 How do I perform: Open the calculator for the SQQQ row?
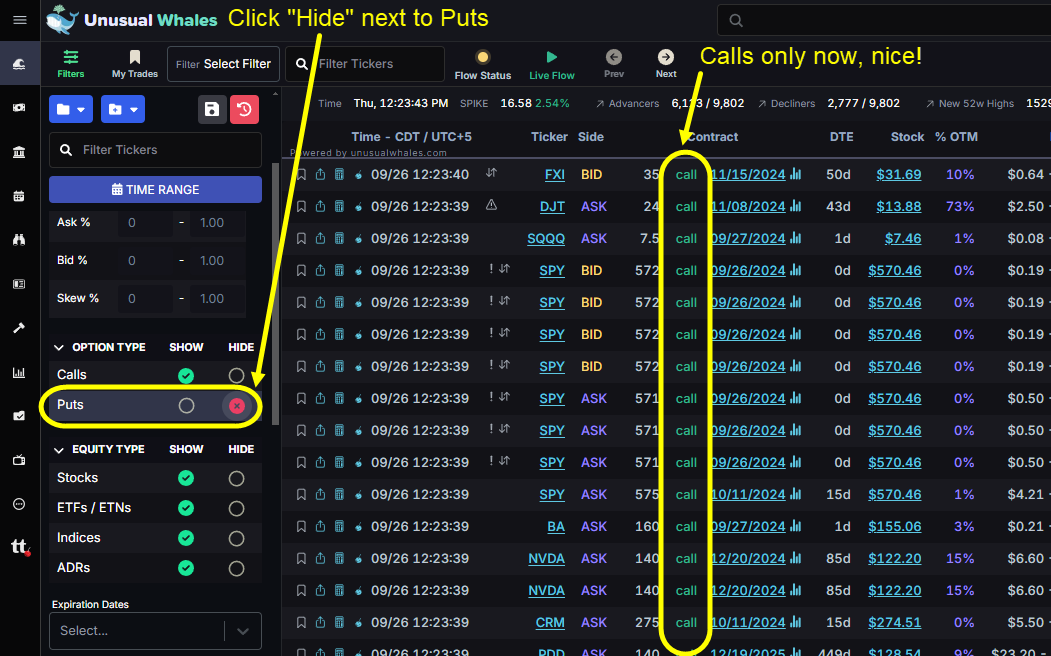[x=339, y=239]
